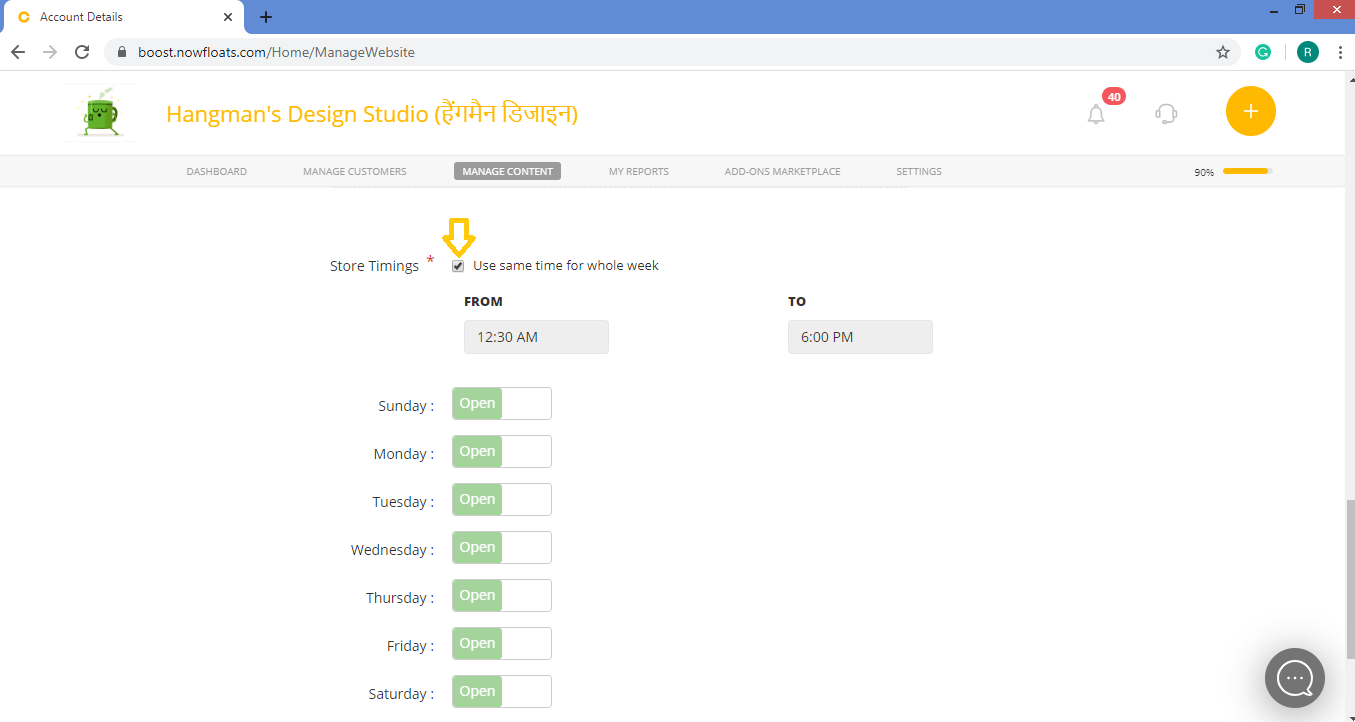Go to Dashboard menu

(217, 172)
